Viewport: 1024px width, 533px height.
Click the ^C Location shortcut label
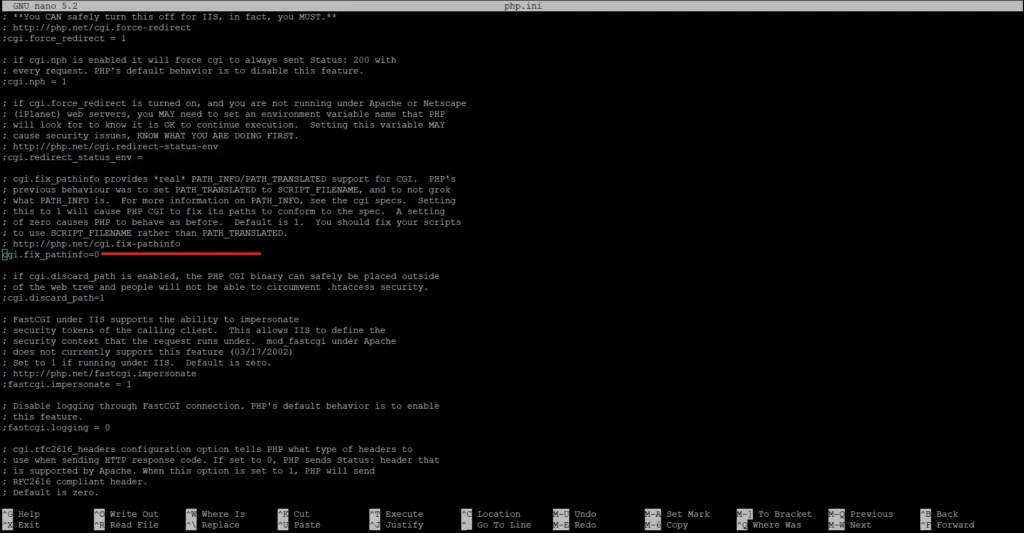pos(491,514)
